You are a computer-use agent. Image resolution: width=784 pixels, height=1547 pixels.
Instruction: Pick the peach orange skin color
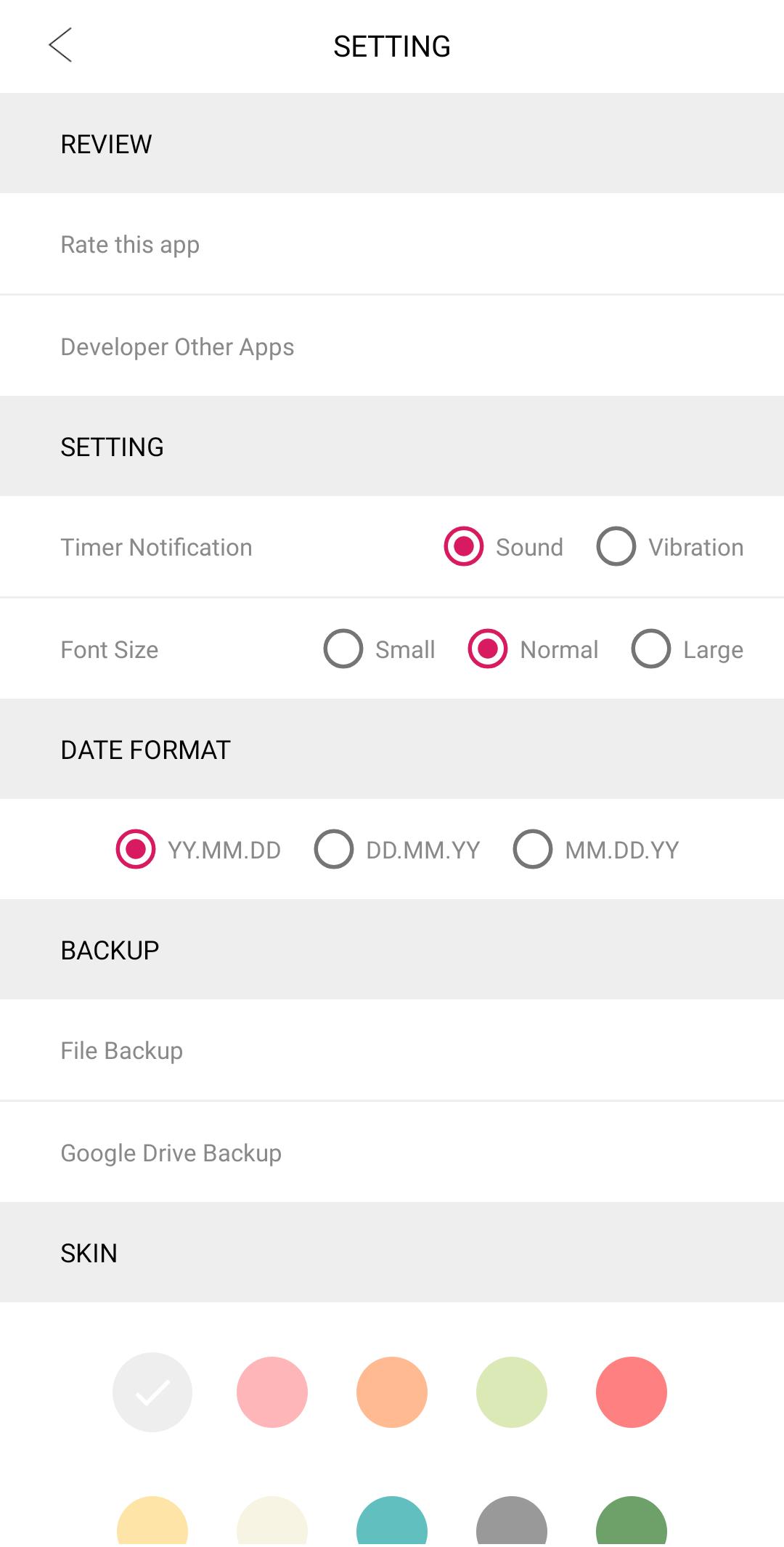point(392,1392)
